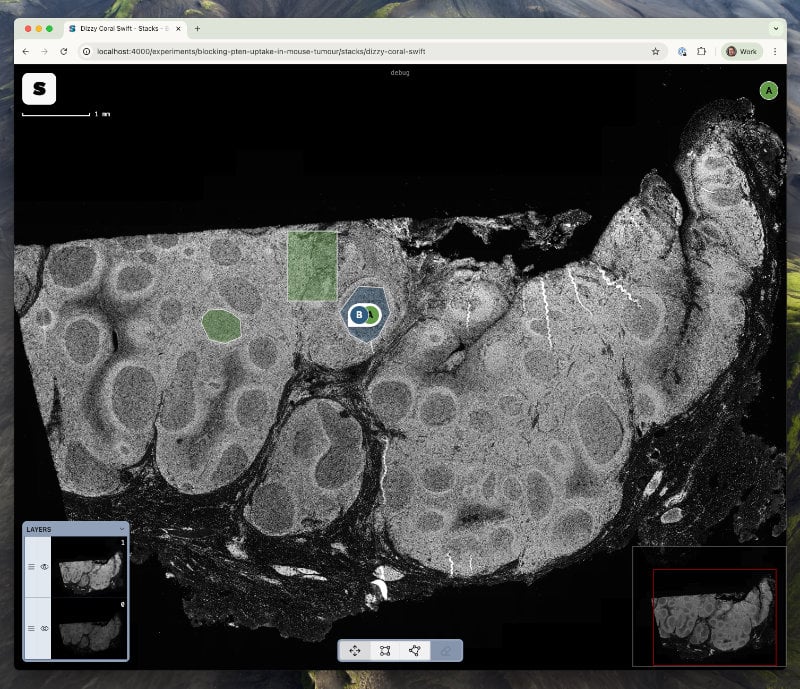
Task: Open the browser Extensions puzzle icon
Action: [701, 51]
